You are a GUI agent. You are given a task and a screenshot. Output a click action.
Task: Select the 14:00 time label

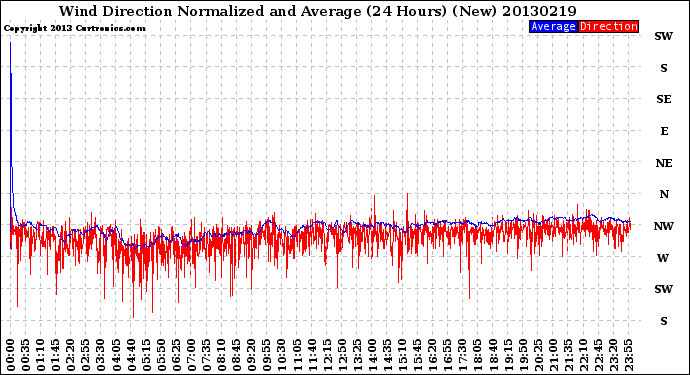(372, 355)
